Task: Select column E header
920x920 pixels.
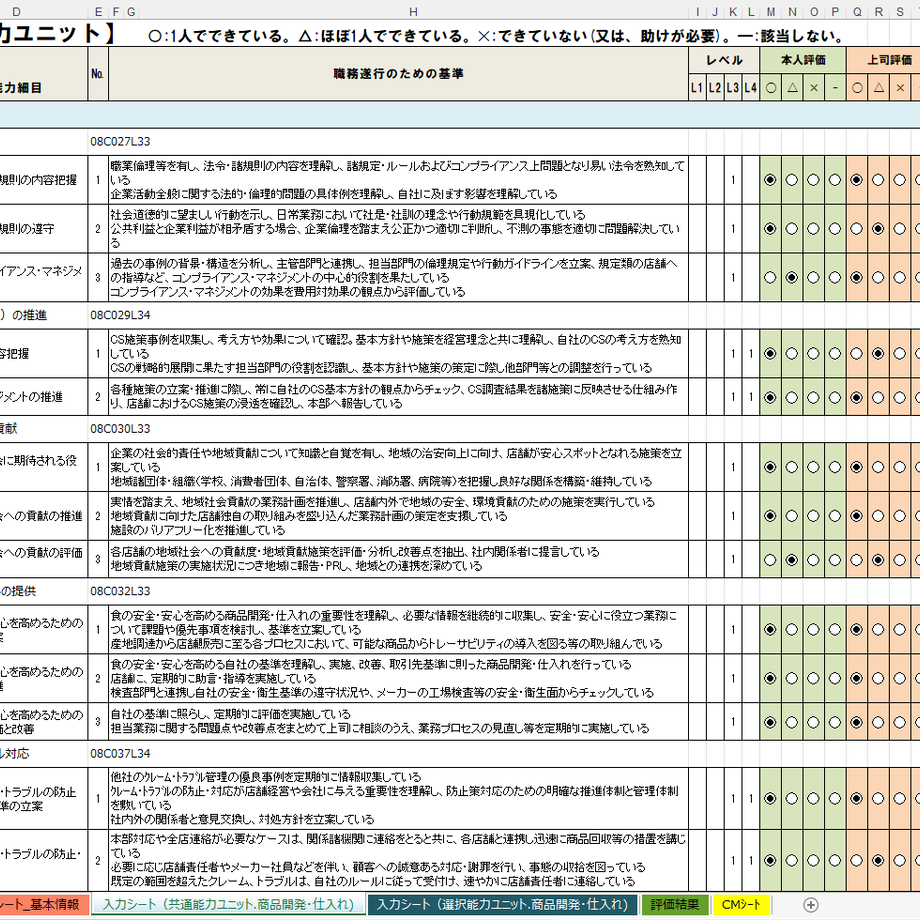Action: coord(98,12)
